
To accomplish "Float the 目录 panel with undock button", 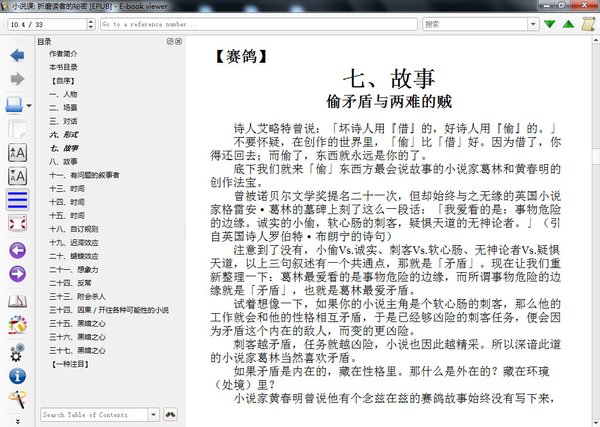I will coord(169,42).
